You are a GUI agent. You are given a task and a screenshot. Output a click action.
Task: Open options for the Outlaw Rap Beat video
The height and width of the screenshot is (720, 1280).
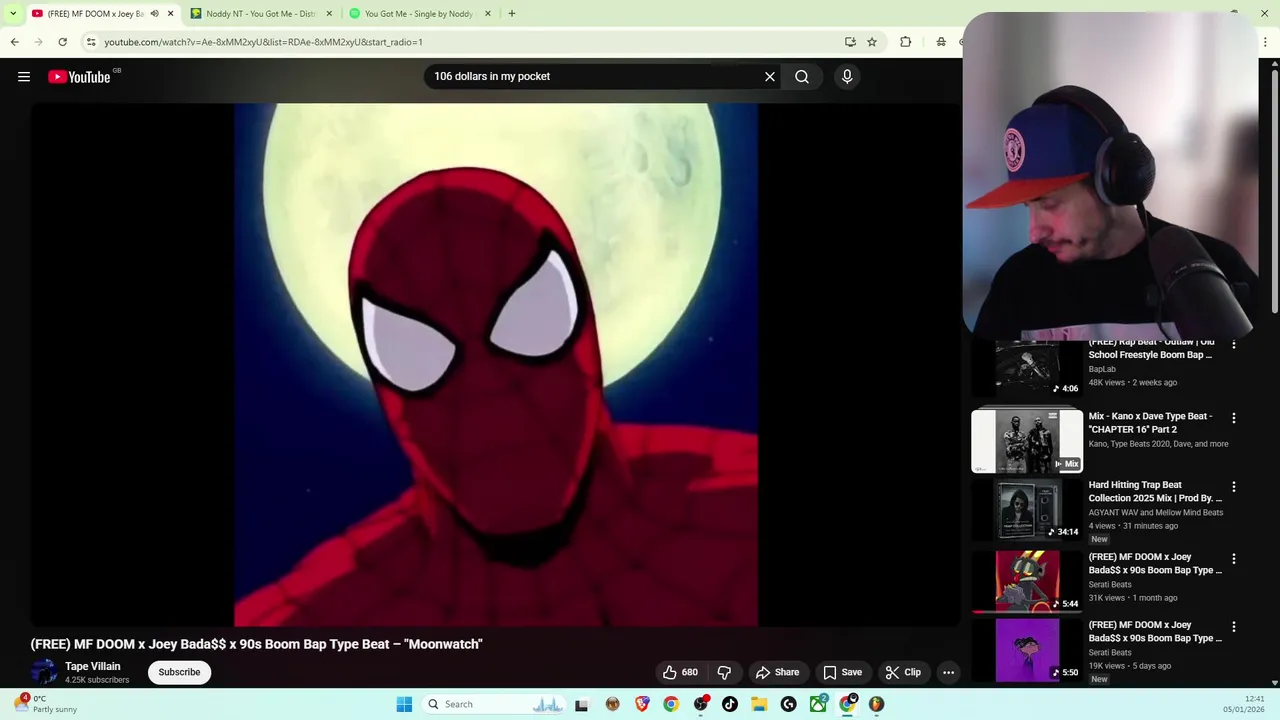(1234, 344)
